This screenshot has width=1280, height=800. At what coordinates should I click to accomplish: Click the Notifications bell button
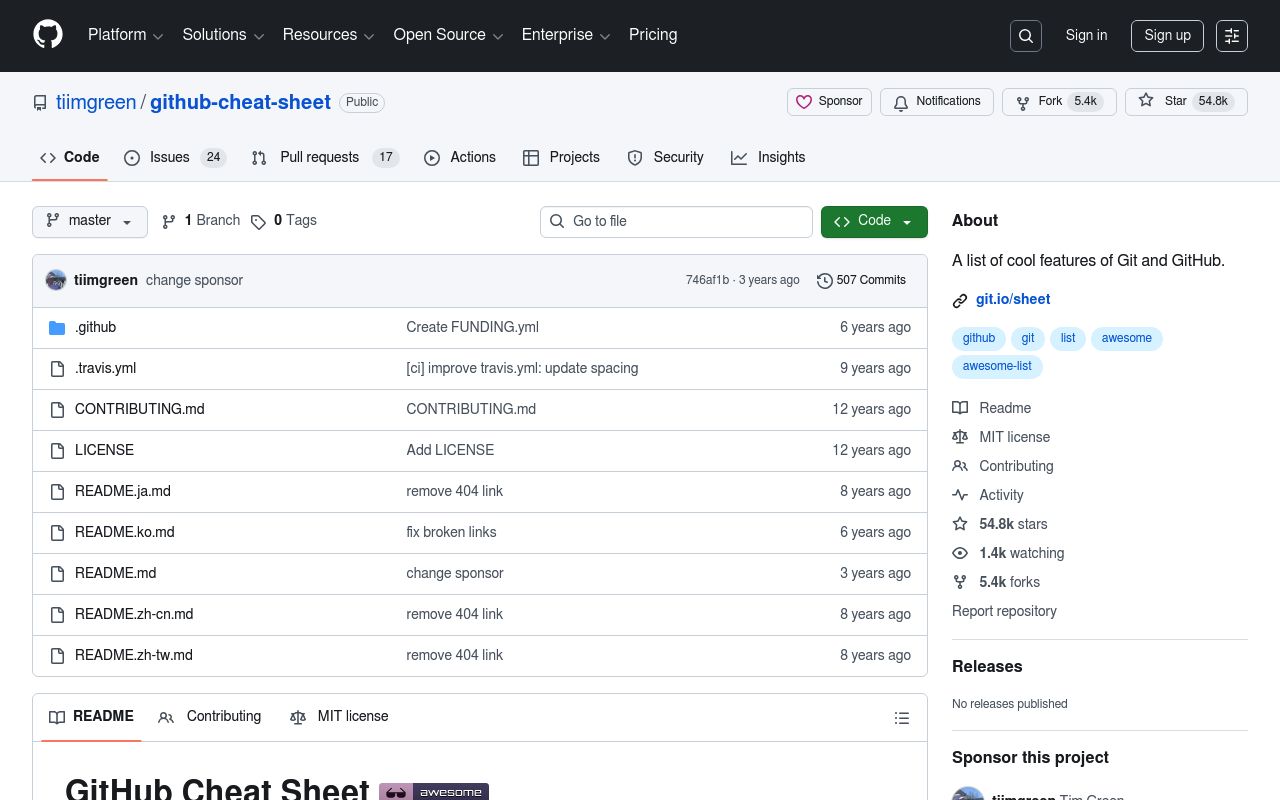pos(937,102)
